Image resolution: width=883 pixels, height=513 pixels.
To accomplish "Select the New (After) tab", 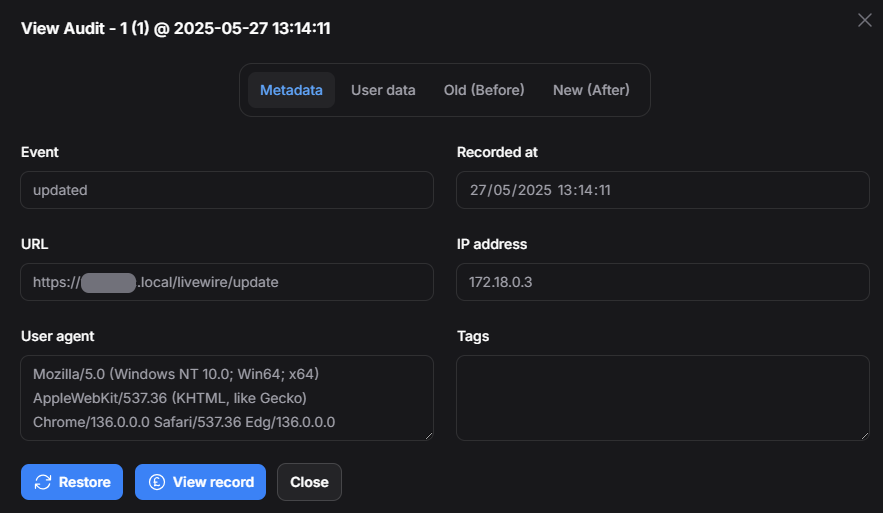I will point(591,90).
